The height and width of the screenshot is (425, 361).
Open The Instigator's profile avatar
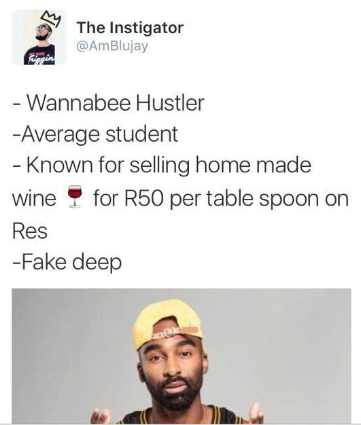(x=39, y=37)
